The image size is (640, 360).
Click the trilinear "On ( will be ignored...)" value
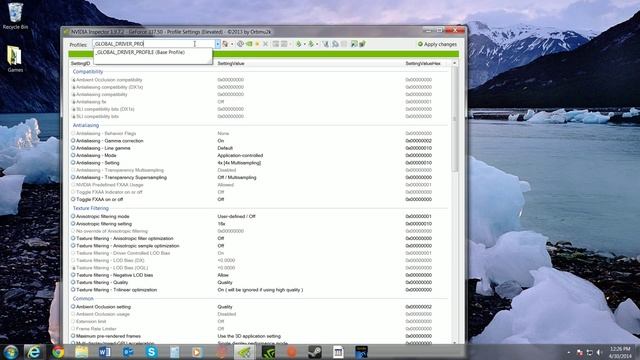(260, 290)
